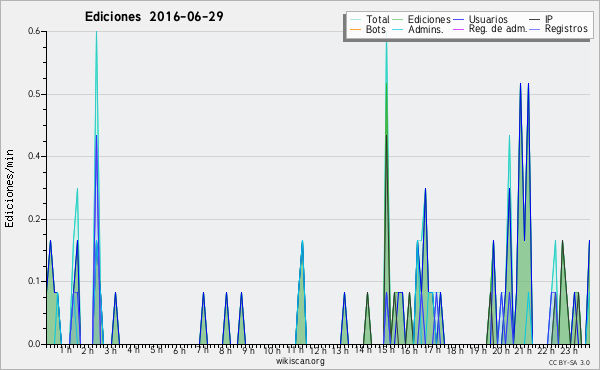Click the chart title "Ediciones 2016-06-29"
This screenshot has height=370, width=600.
click(154, 17)
